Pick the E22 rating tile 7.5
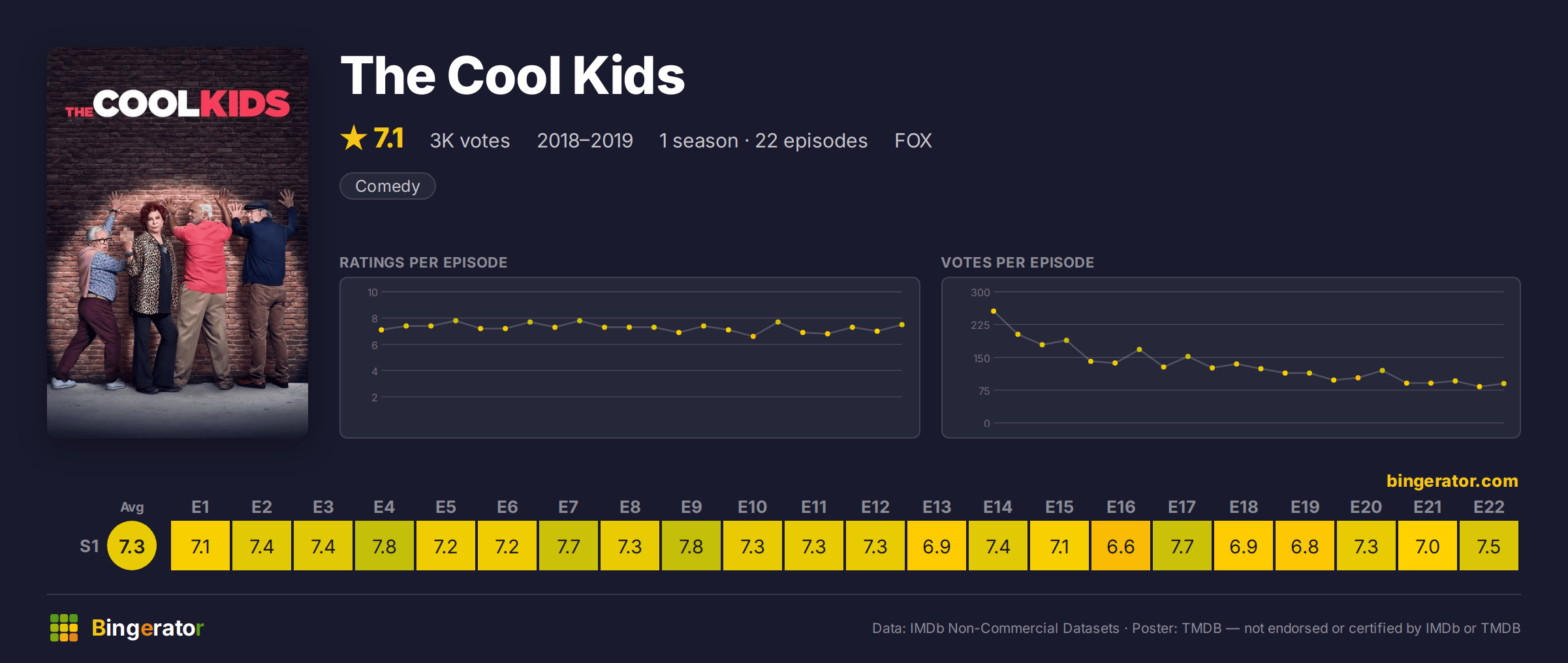This screenshot has width=1568, height=663. pos(1489,546)
